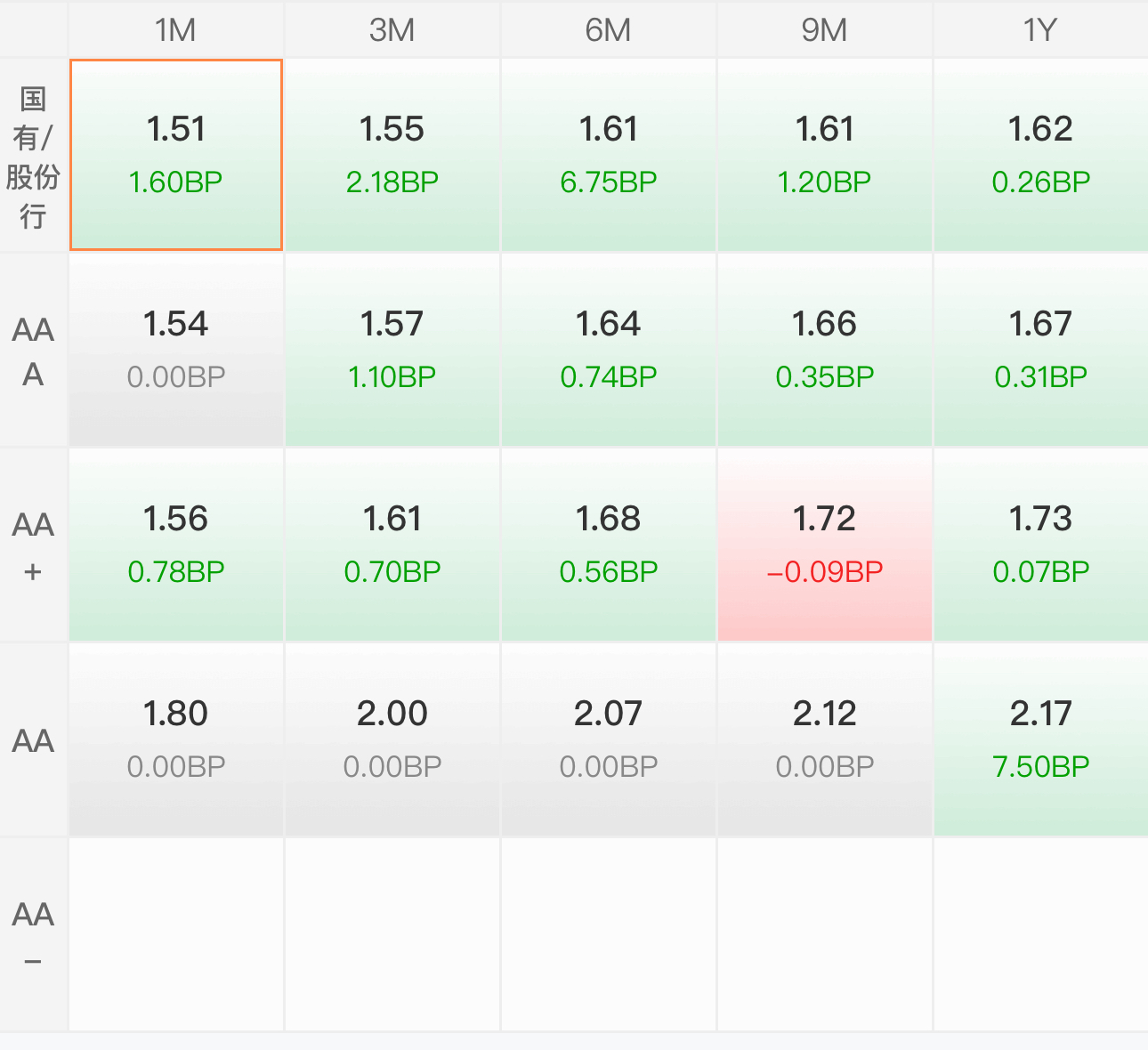
Task: Open highlighted cell showing 1.51 with 1.60BP
Action: pyautogui.click(x=176, y=155)
